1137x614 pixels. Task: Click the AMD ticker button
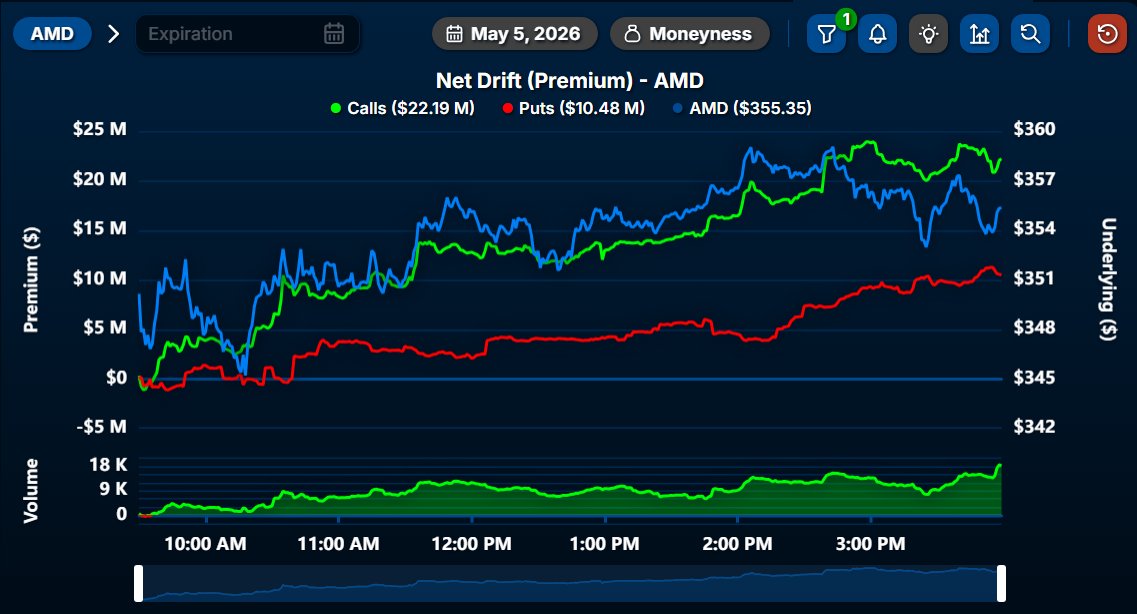52,34
